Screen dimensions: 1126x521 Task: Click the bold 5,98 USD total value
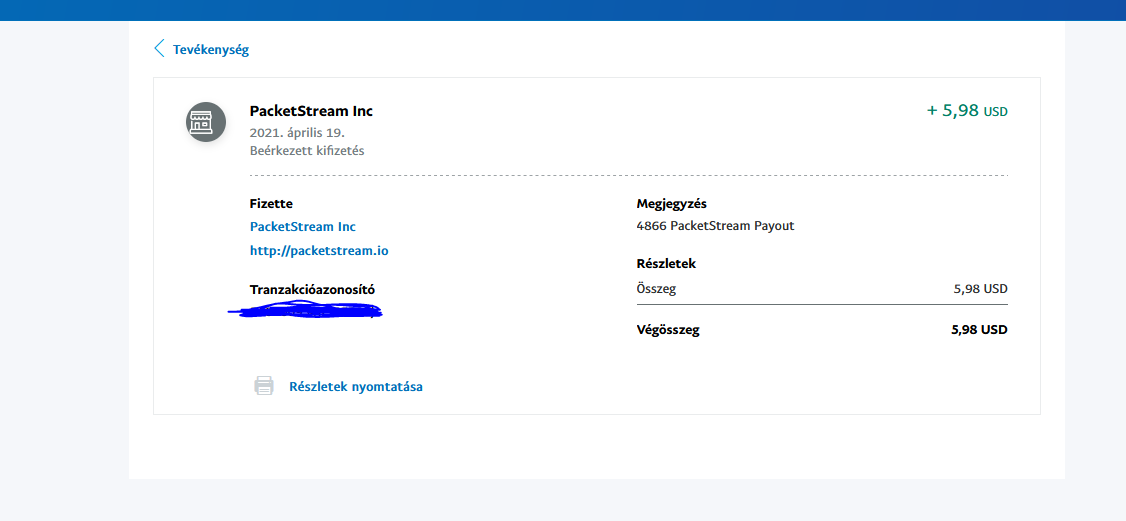coord(979,330)
